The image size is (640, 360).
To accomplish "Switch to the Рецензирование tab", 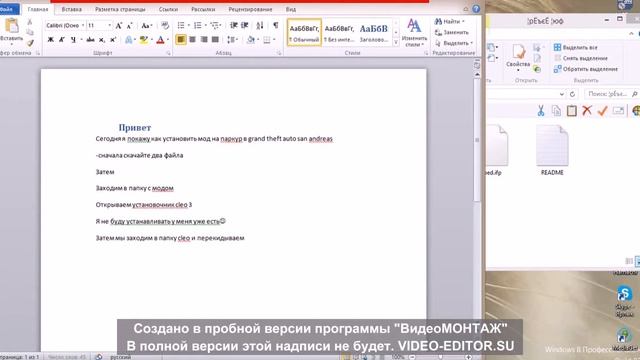I will click(250, 9).
